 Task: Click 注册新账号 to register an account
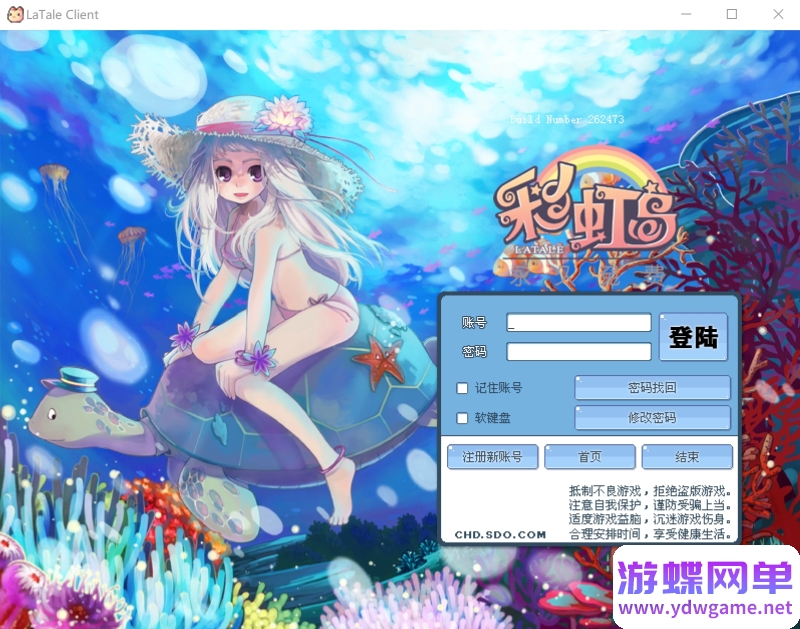(492, 457)
